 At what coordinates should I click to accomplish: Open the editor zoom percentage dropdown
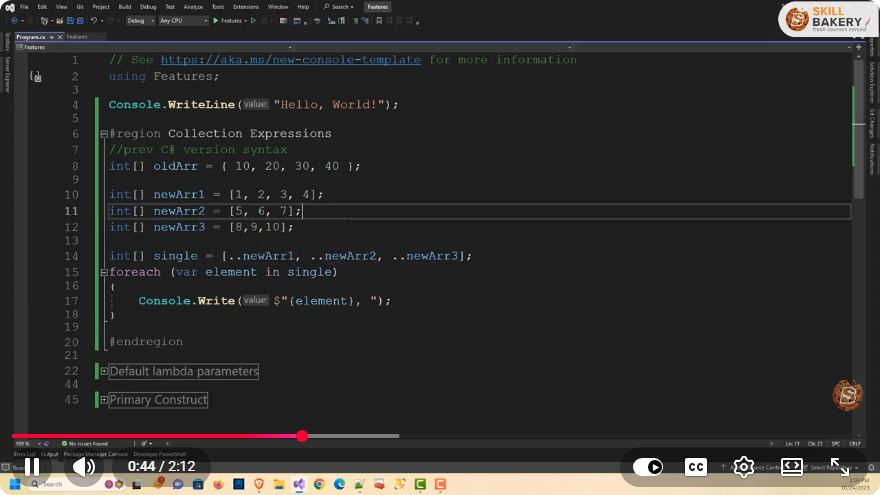click(28, 443)
